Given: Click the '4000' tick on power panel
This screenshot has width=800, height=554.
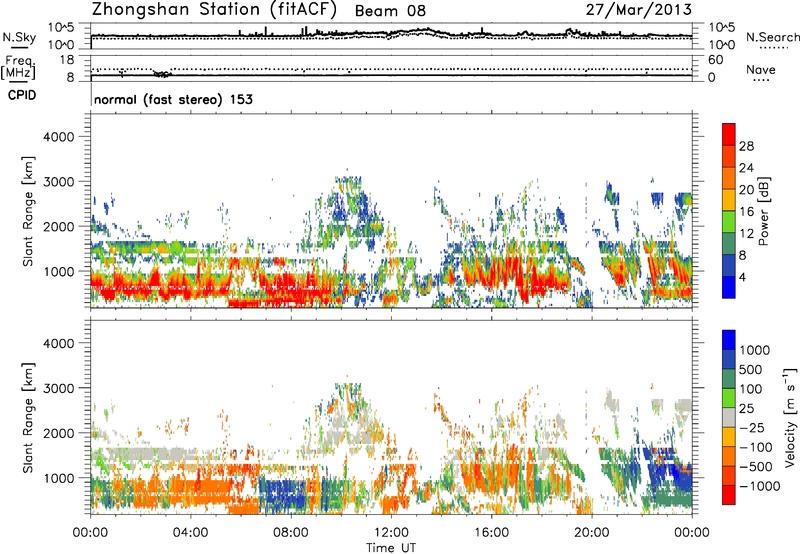Looking at the screenshot, I should click(x=59, y=137).
